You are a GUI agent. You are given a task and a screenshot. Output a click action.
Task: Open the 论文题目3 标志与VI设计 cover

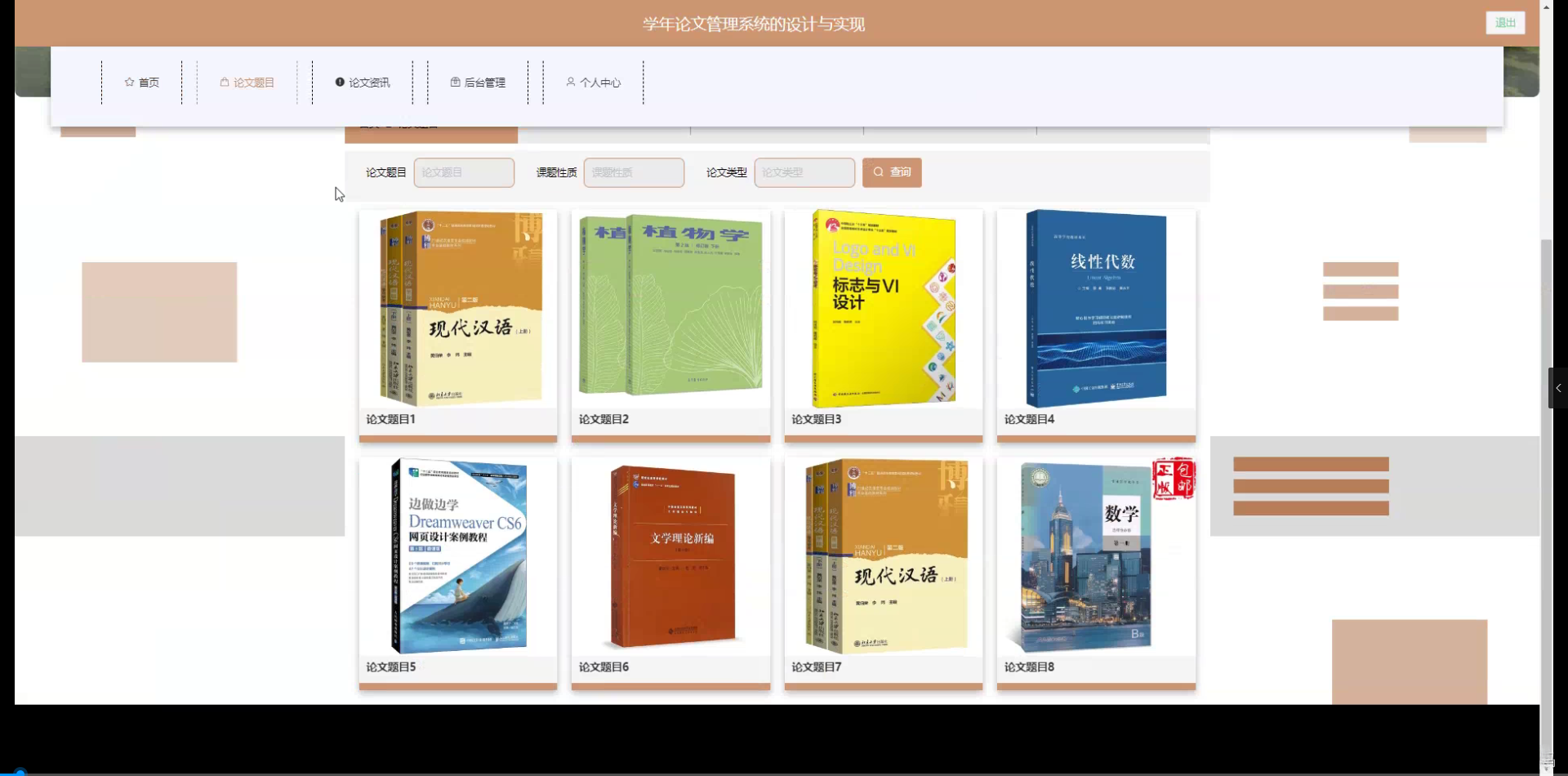tap(884, 309)
